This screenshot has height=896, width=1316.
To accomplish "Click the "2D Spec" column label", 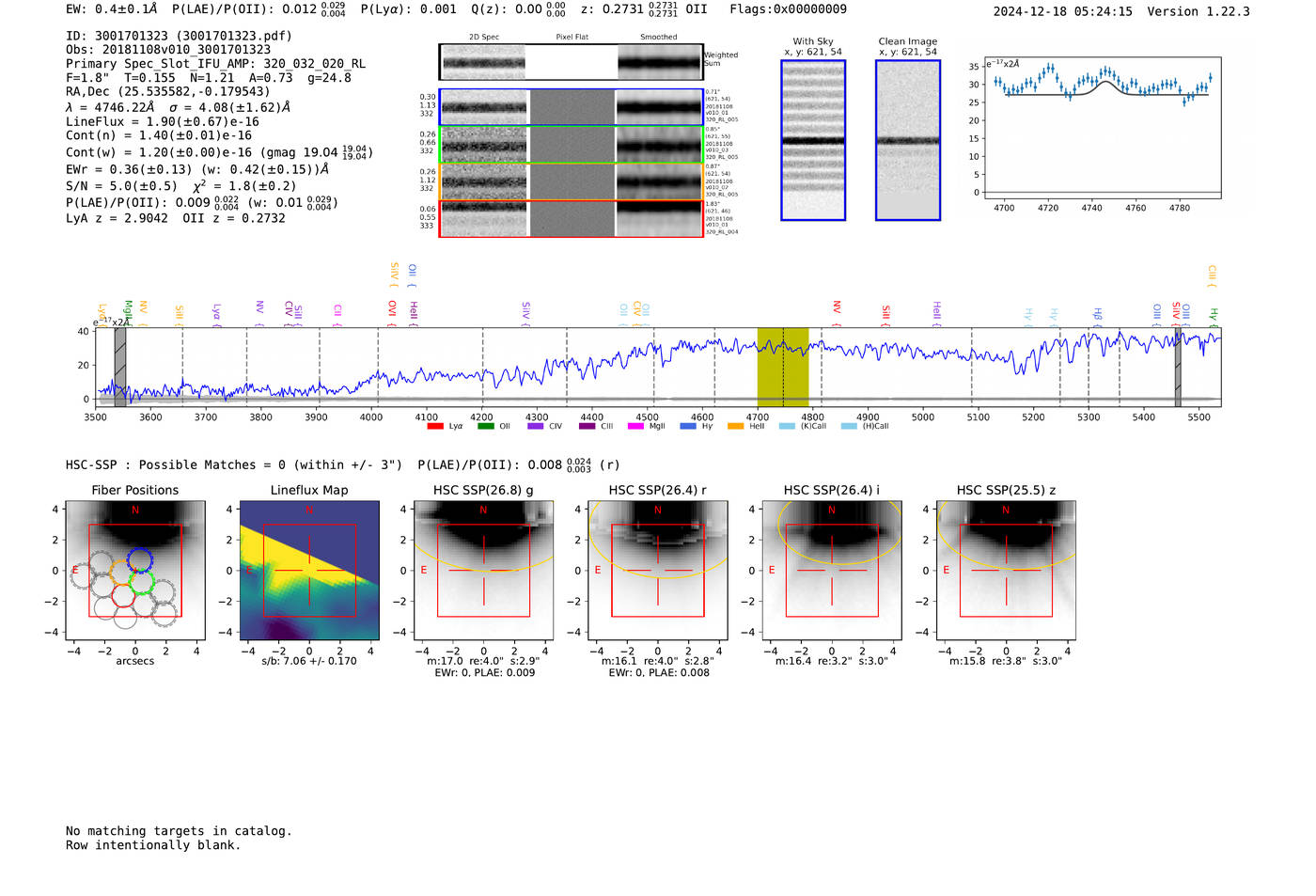I will [484, 37].
